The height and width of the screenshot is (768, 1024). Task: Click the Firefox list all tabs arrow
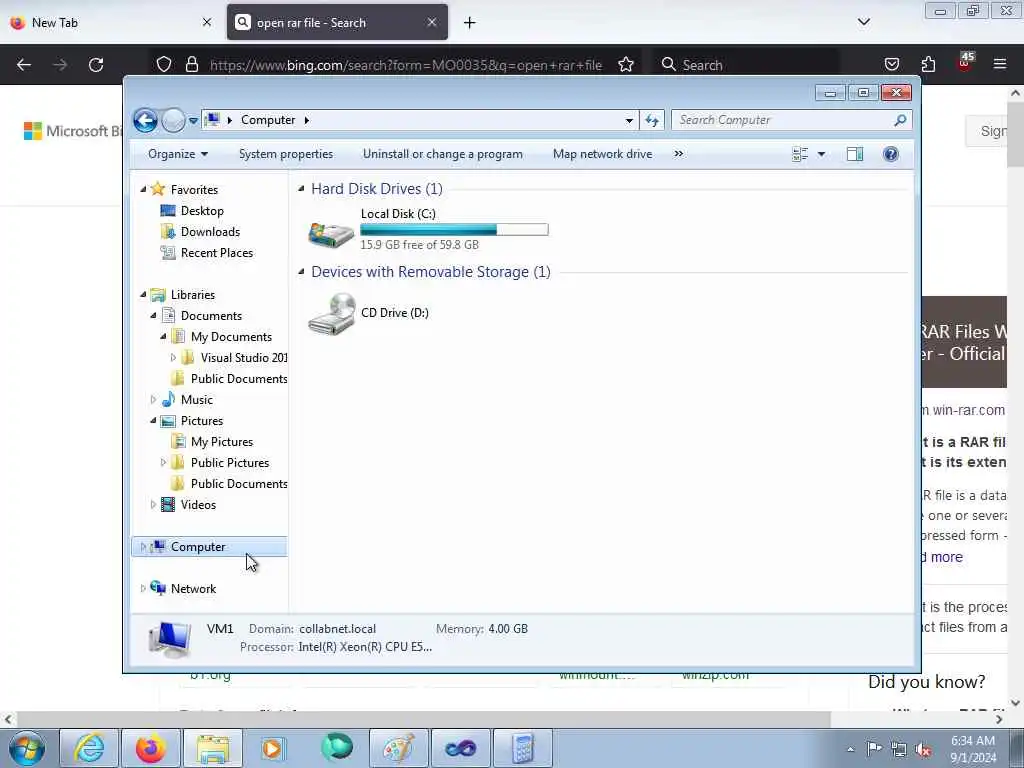click(863, 22)
